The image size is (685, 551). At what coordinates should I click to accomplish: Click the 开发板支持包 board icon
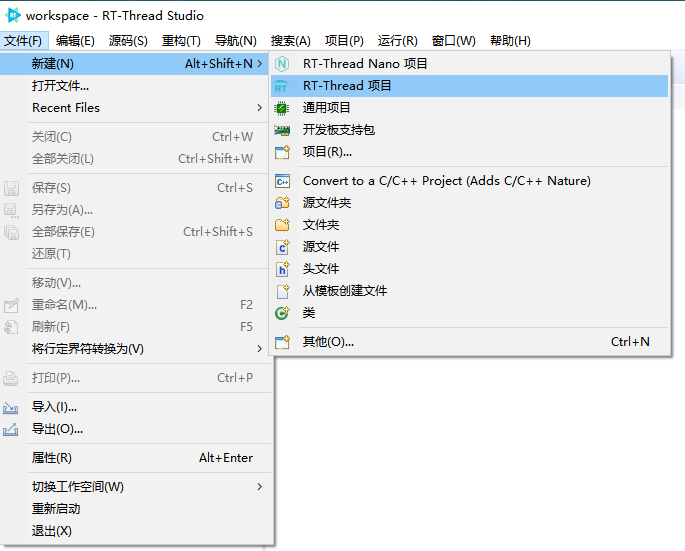click(x=282, y=130)
